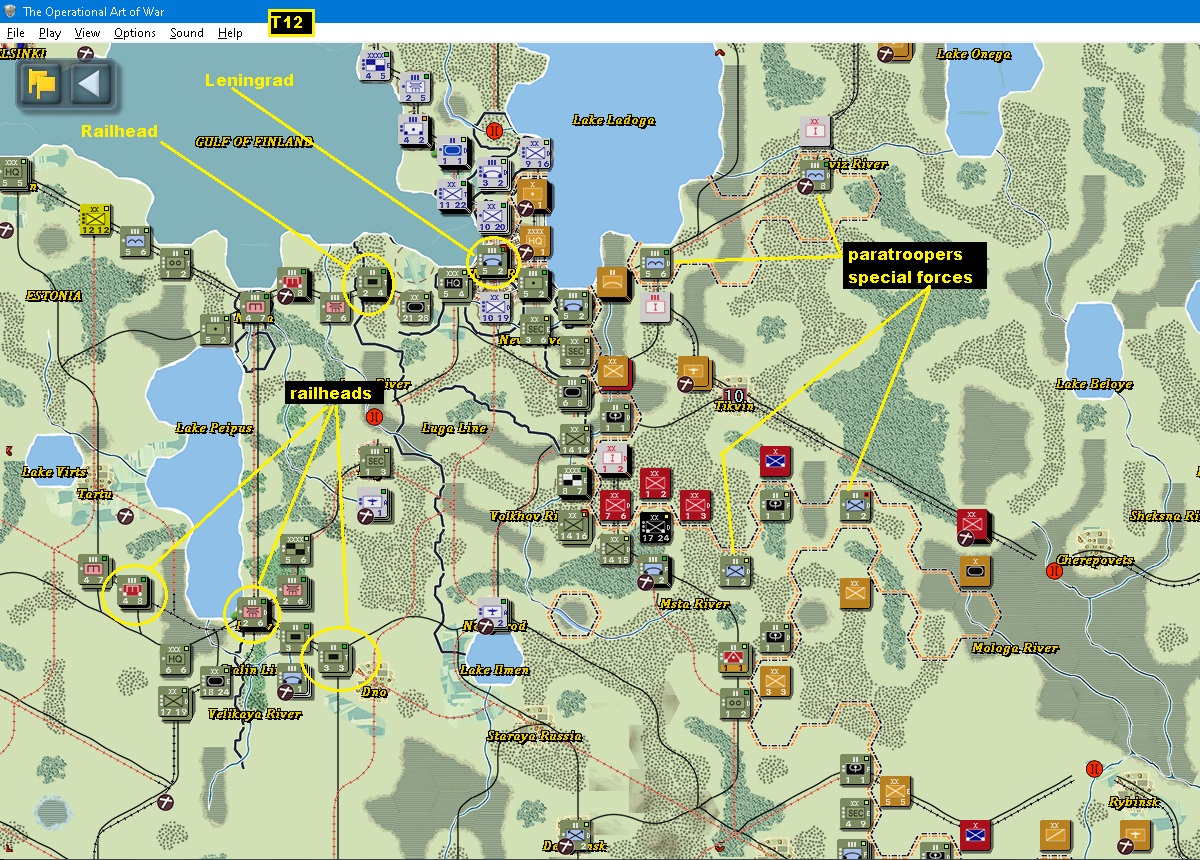This screenshot has width=1200, height=860.
Task: Select the SEC unit south of Luga Line
Action: [x=374, y=461]
